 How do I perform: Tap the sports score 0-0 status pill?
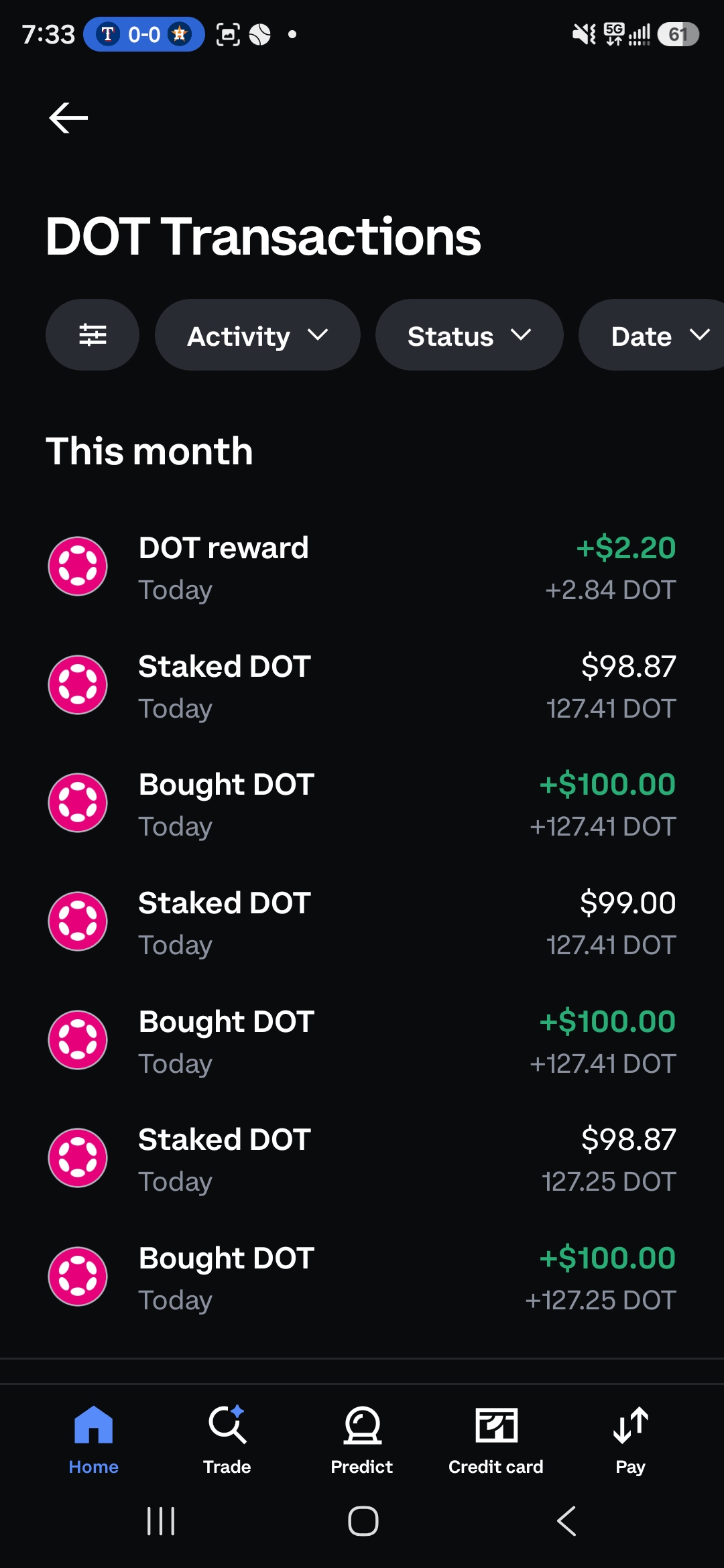pos(144,34)
